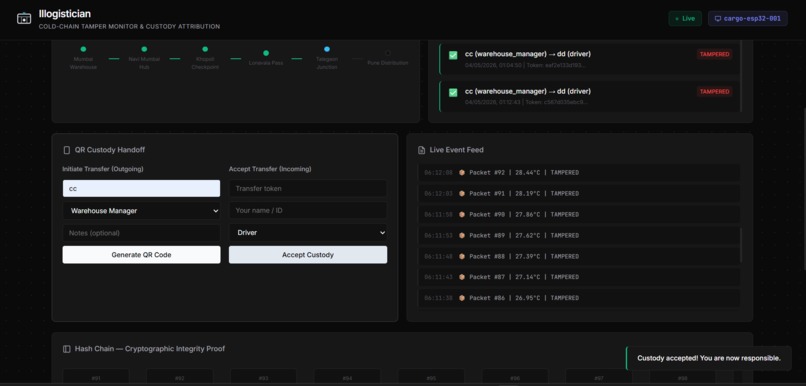Click the cargo-esp32-001 device badge
This screenshot has width=806, height=386.
point(747,19)
